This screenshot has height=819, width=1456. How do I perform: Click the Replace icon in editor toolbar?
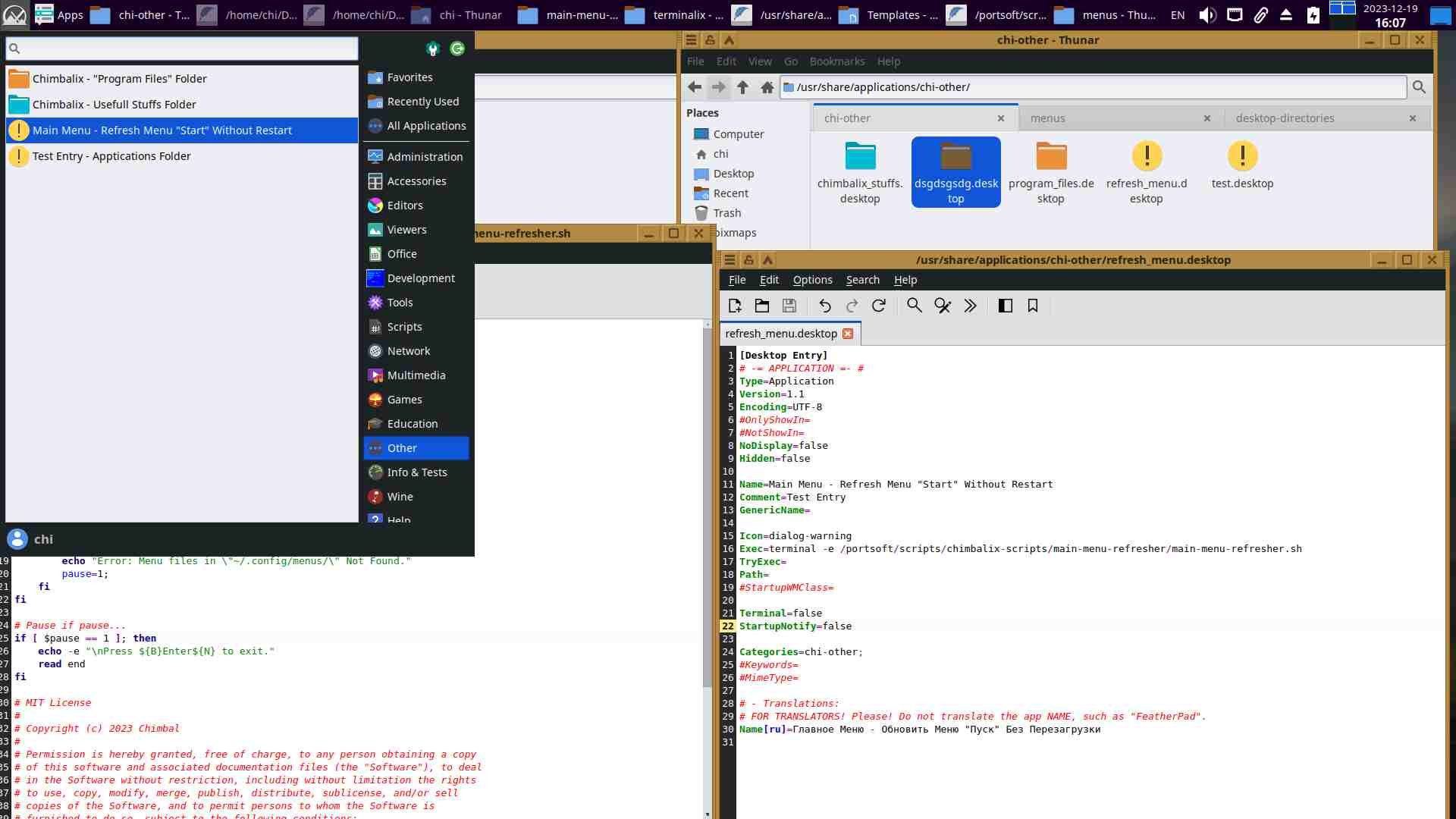pyautogui.click(x=943, y=306)
